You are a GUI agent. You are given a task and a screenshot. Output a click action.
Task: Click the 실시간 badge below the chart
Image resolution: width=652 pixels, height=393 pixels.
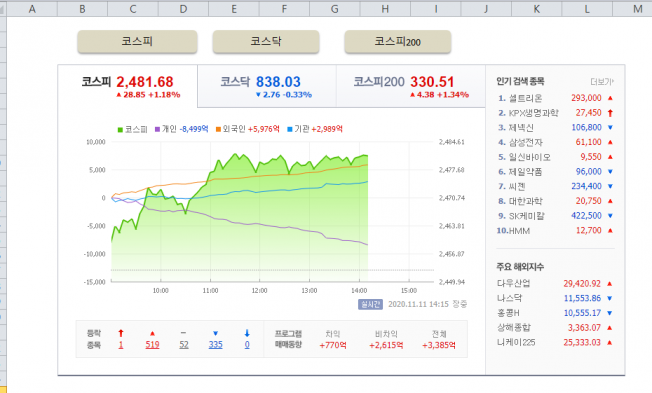[x=370, y=304]
